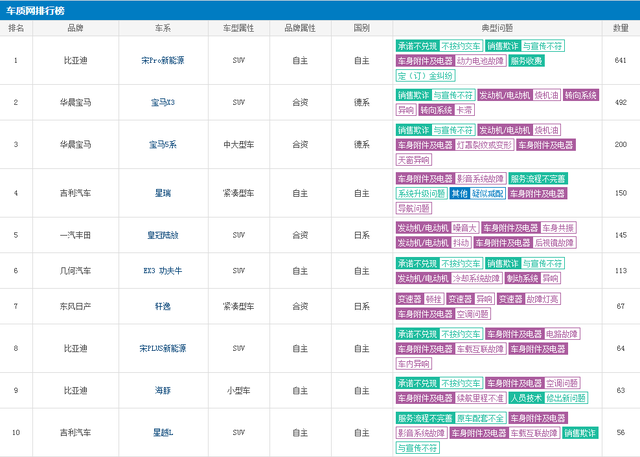Click the 典型问题 column header
This screenshot has width=640, height=457.
[x=497, y=28]
